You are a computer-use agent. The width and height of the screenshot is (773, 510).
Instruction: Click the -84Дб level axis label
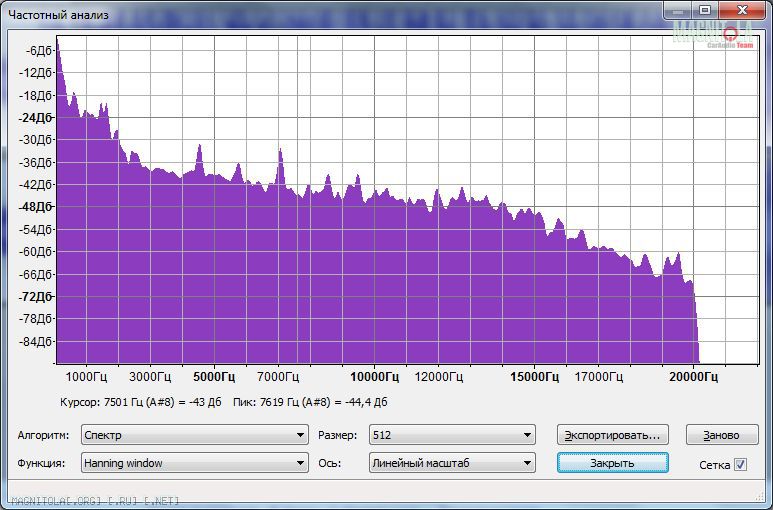pyautogui.click(x=35, y=341)
